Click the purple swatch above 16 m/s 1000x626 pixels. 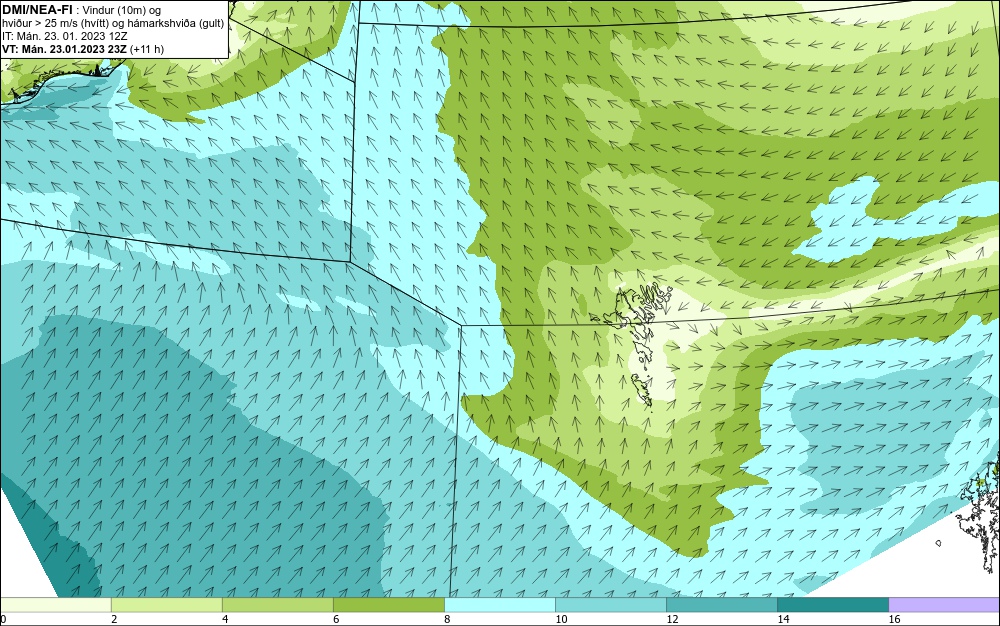coord(944,605)
